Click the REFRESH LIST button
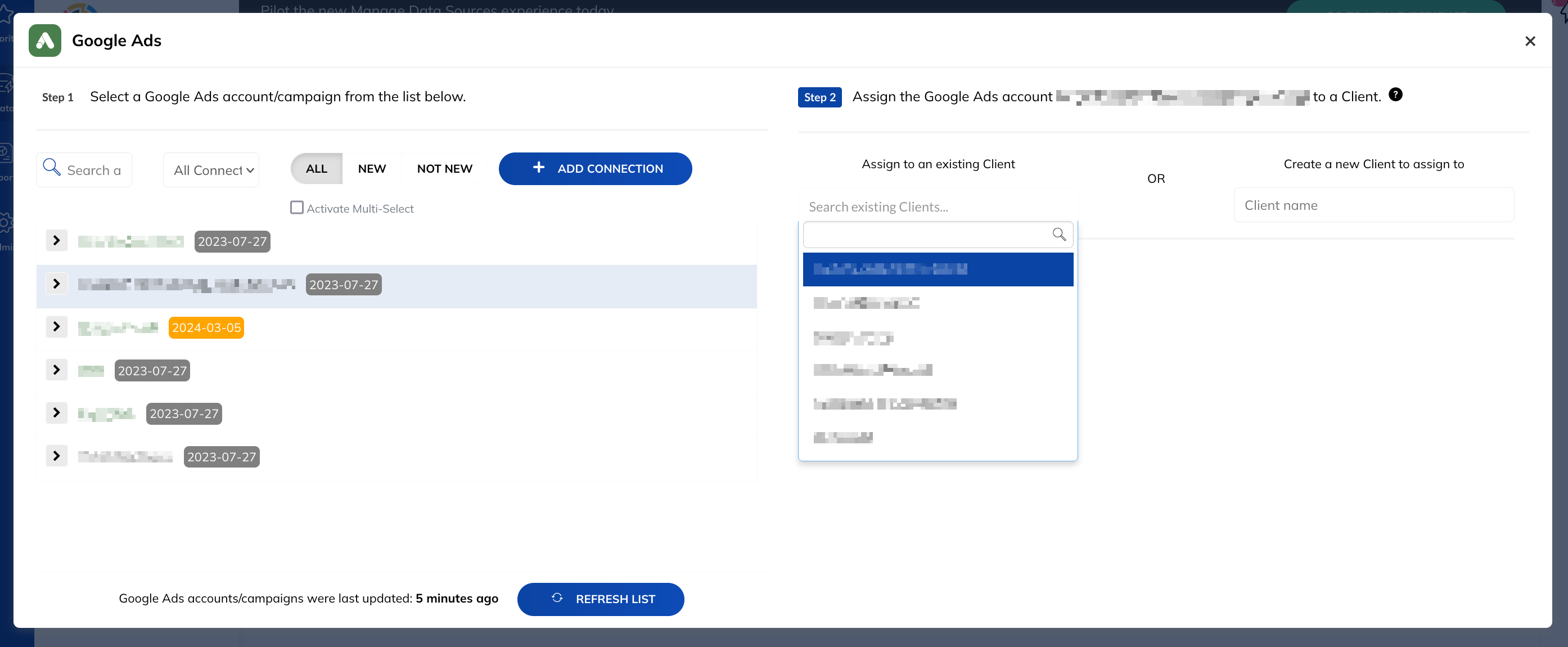This screenshot has height=647, width=1568. (x=601, y=599)
